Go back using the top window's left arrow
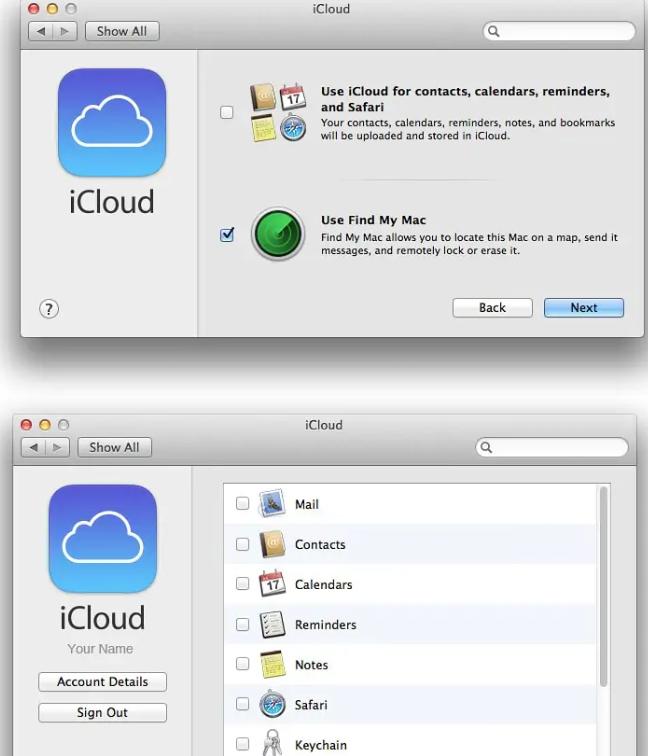 (x=41, y=31)
